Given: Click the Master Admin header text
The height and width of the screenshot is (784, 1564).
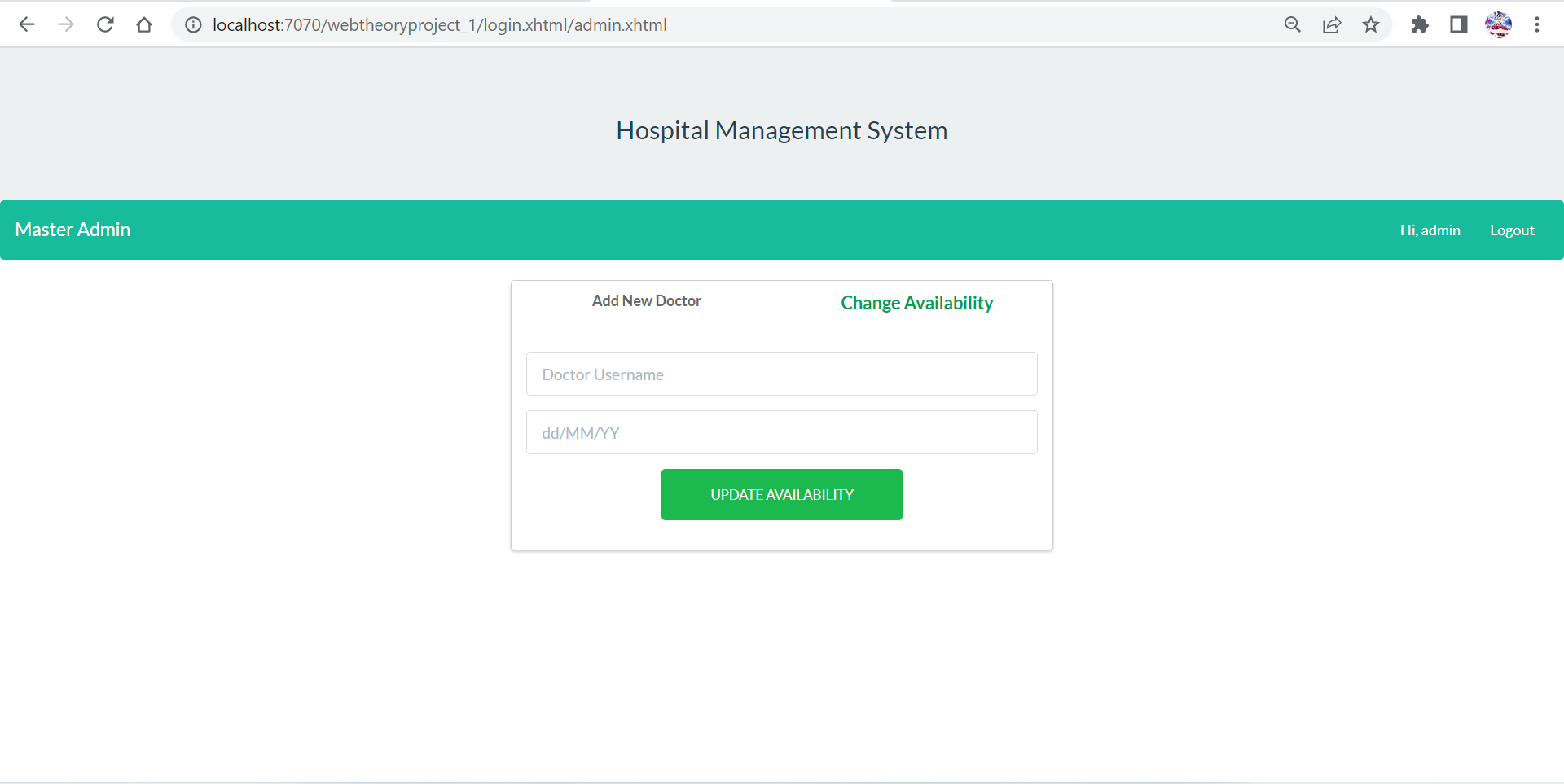Looking at the screenshot, I should 72,230.
